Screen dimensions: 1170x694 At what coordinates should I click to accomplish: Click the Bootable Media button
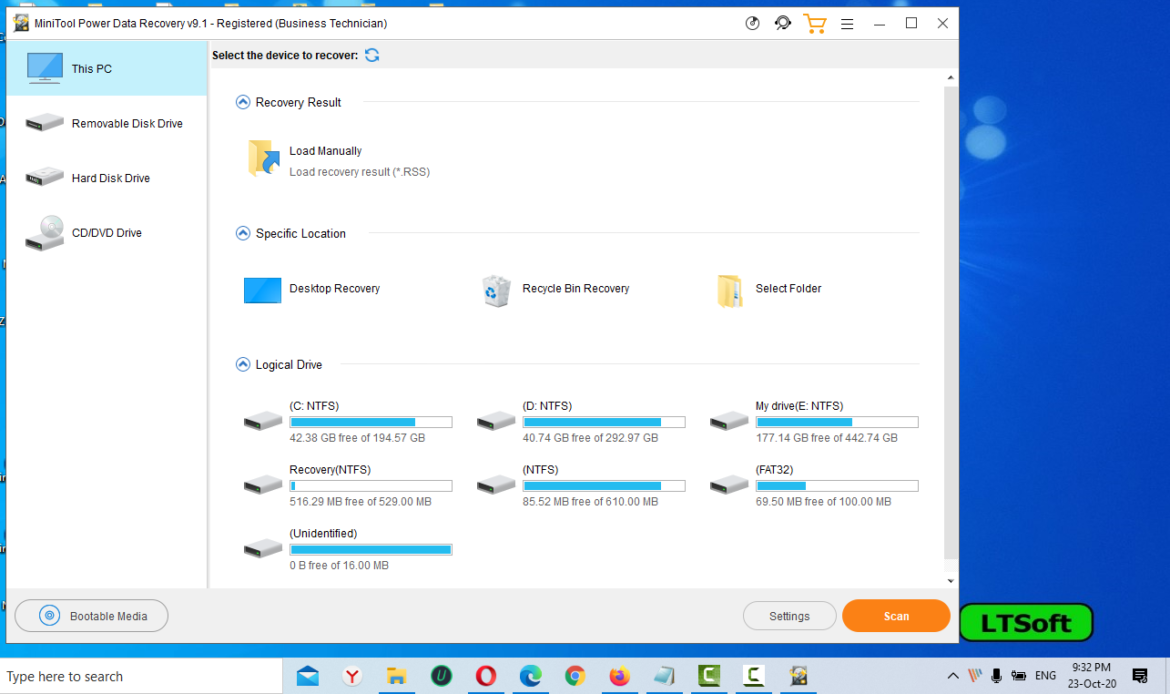coord(91,616)
